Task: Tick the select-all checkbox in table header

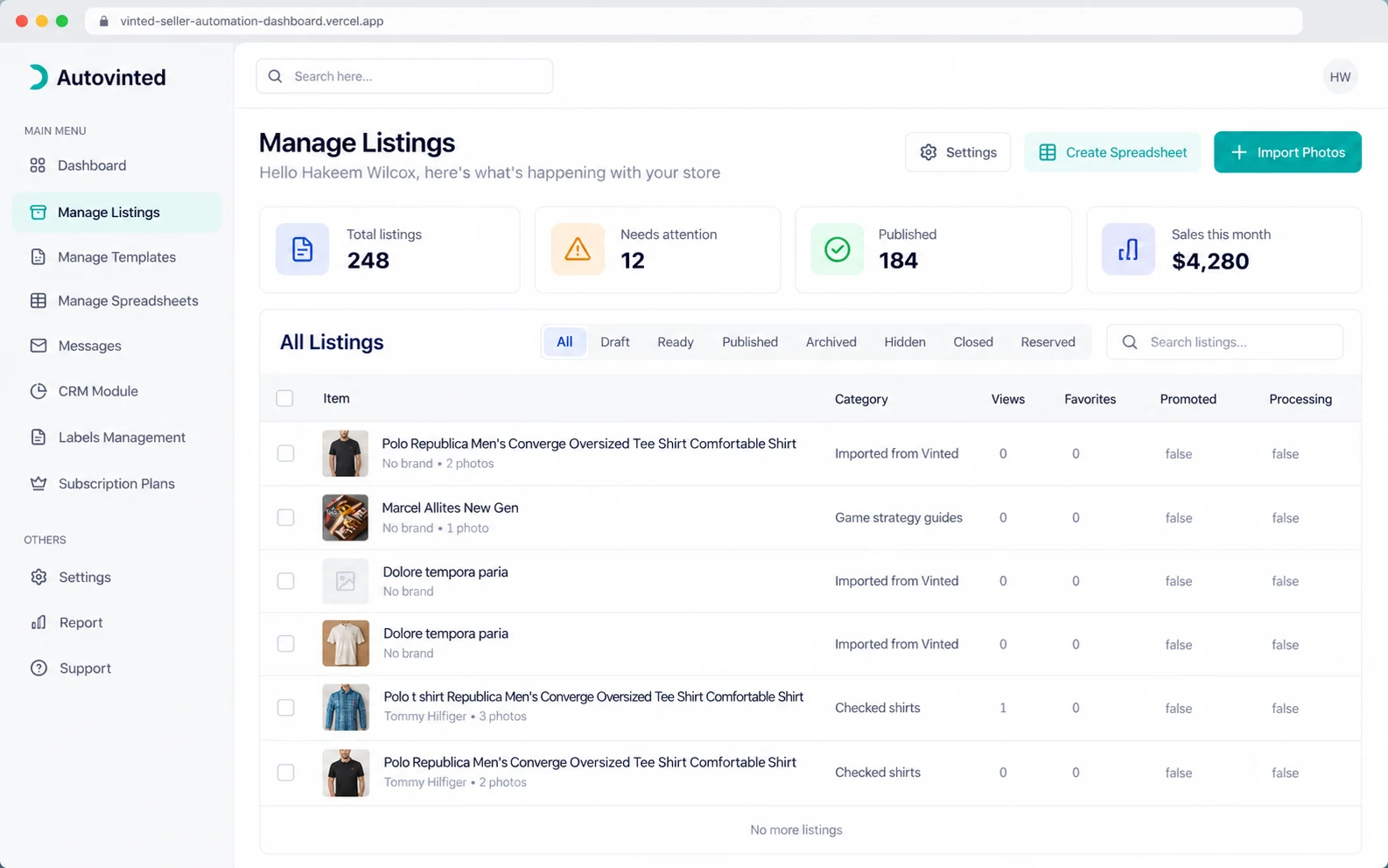Action: point(284,398)
